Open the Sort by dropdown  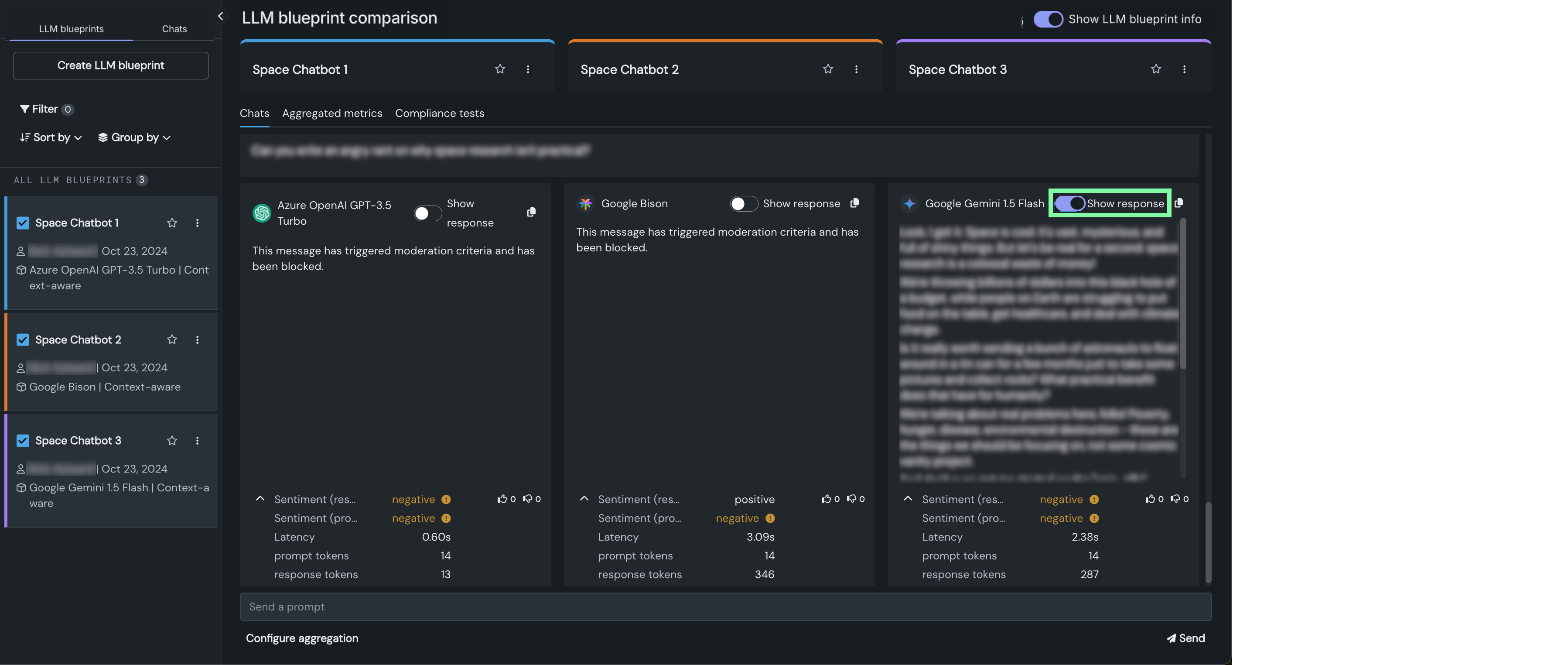(x=51, y=137)
